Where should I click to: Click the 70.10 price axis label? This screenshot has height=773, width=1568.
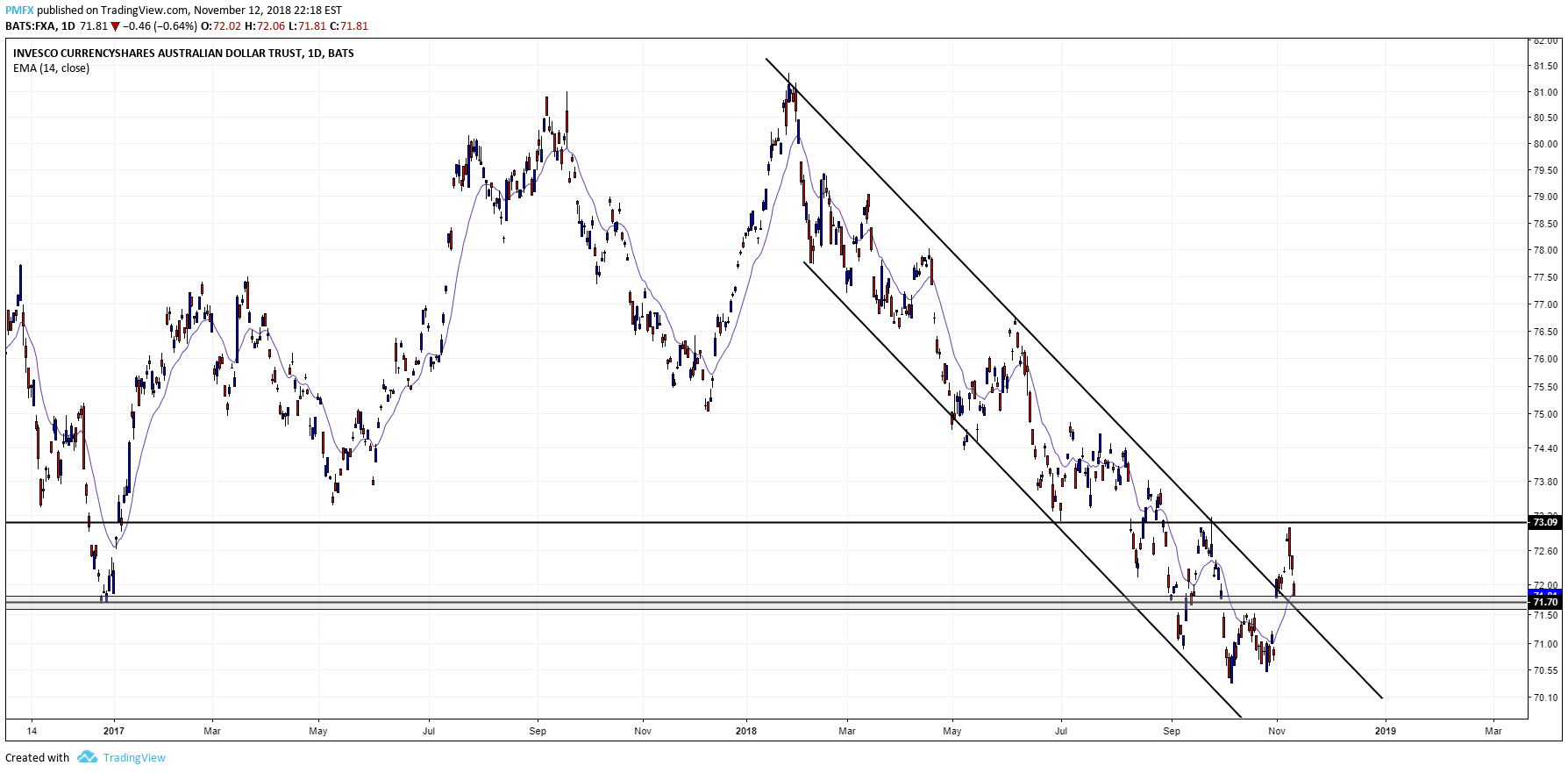point(1546,698)
